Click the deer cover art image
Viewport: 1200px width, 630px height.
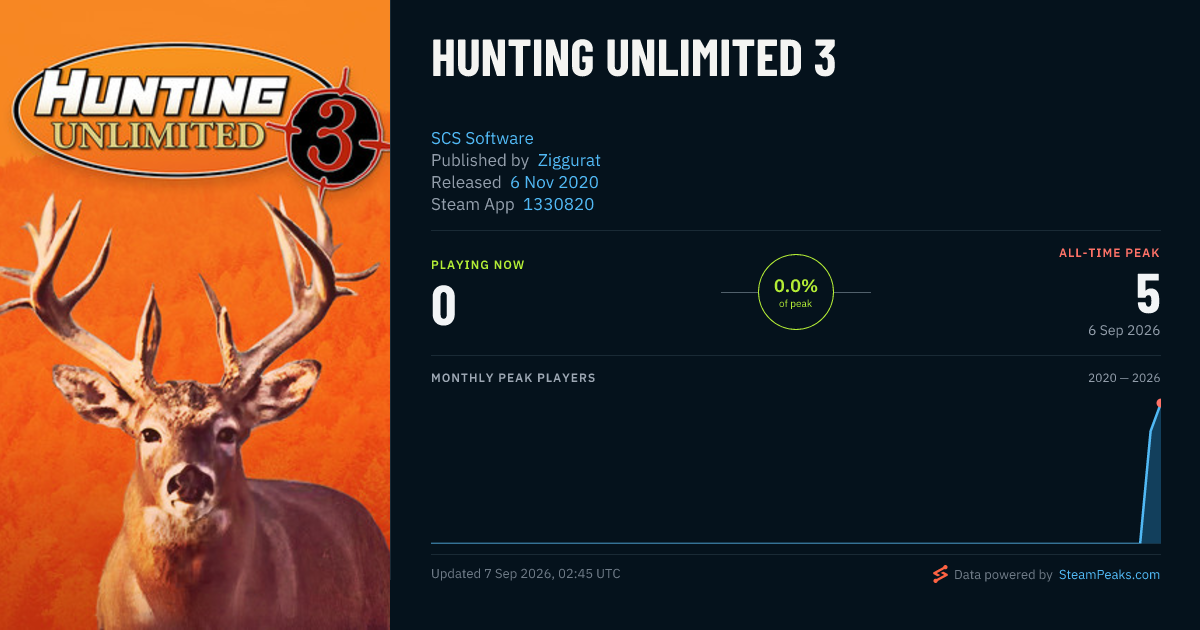tap(195, 315)
